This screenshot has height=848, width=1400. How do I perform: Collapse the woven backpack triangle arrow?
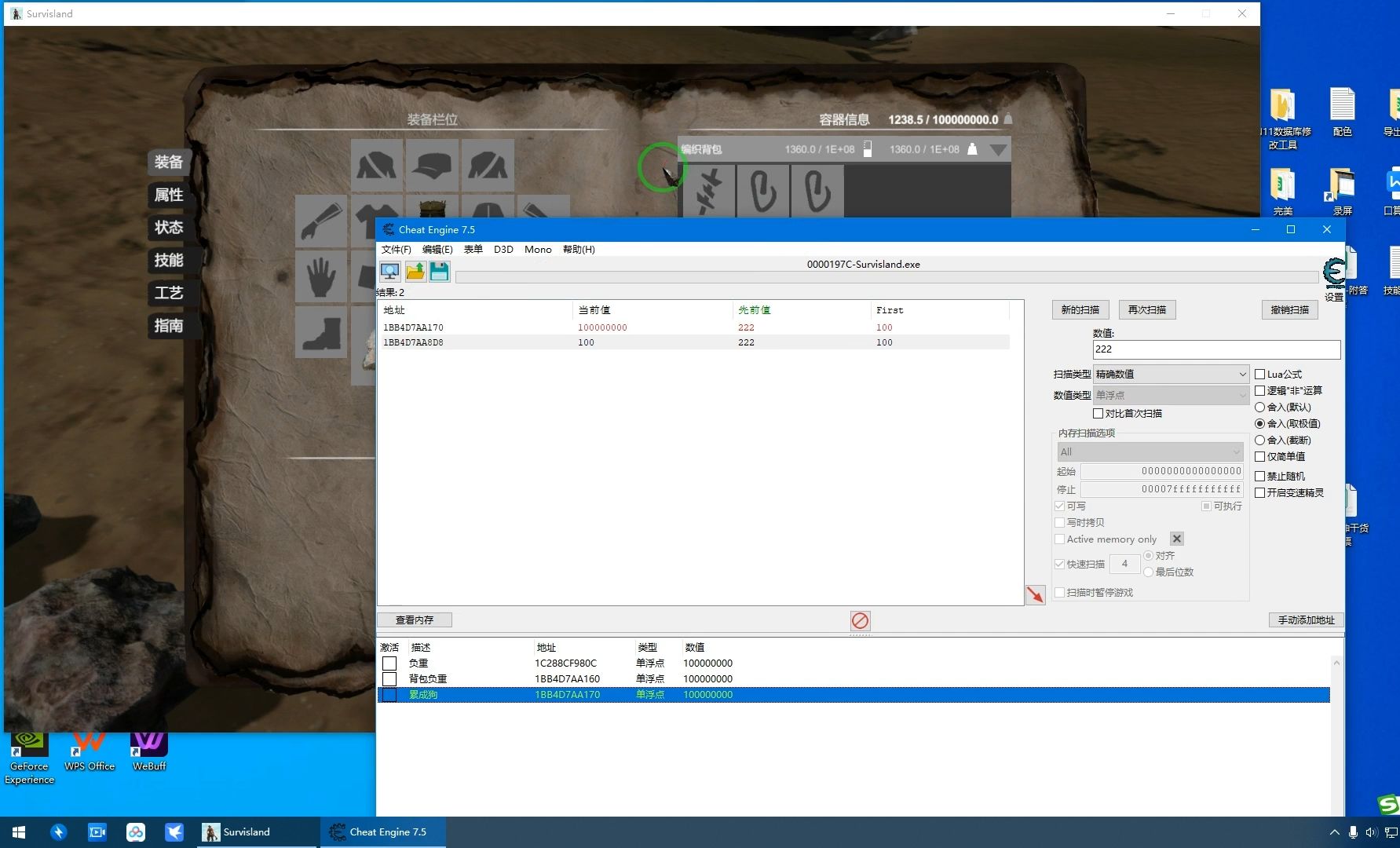coord(998,150)
